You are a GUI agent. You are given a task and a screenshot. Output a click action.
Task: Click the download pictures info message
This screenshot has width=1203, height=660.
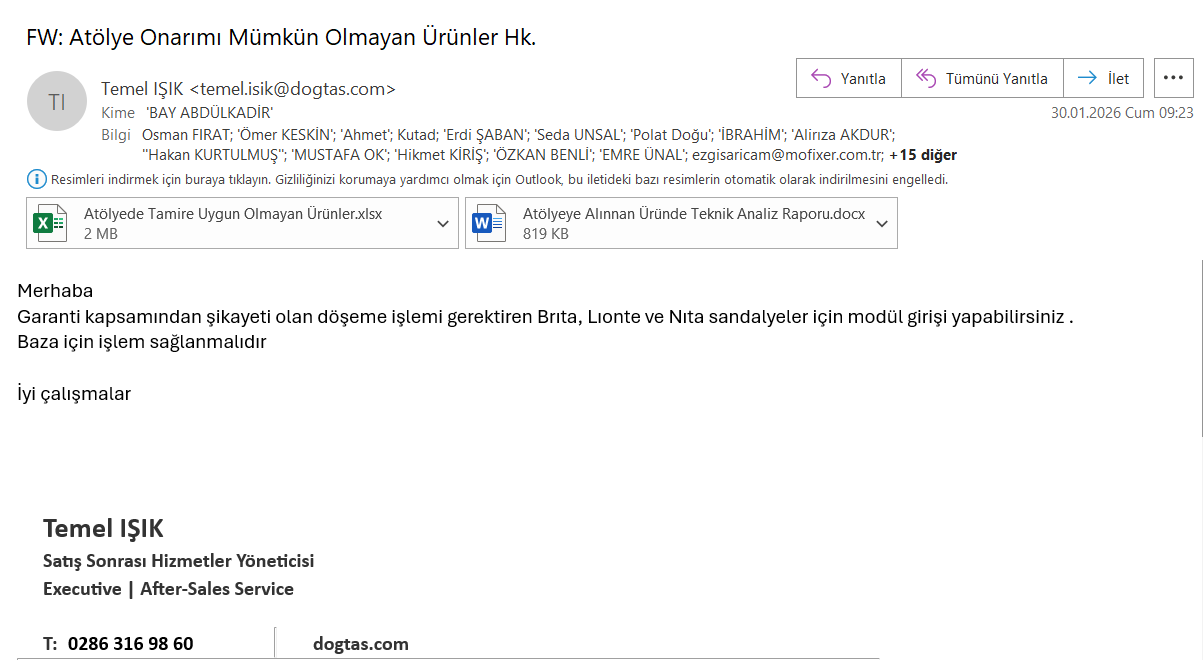pyautogui.click(x=499, y=180)
